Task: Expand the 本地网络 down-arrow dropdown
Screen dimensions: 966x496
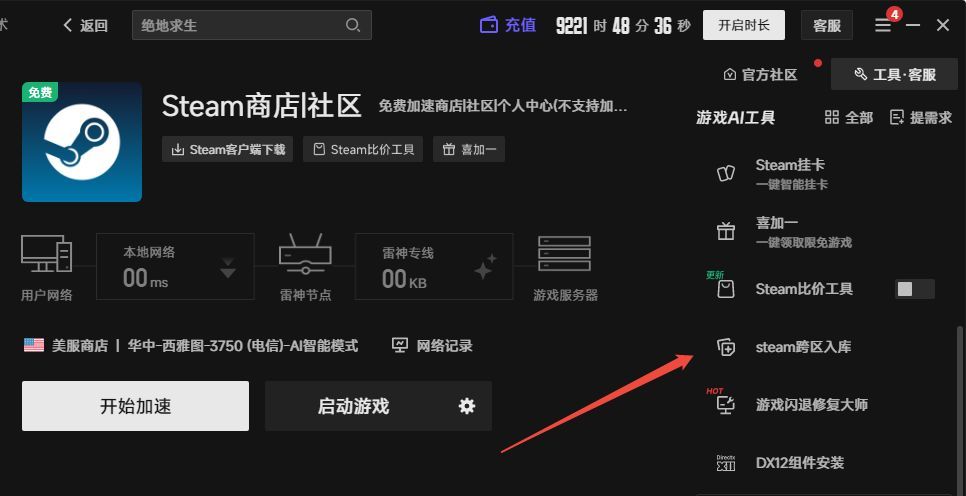Action: pyautogui.click(x=228, y=268)
